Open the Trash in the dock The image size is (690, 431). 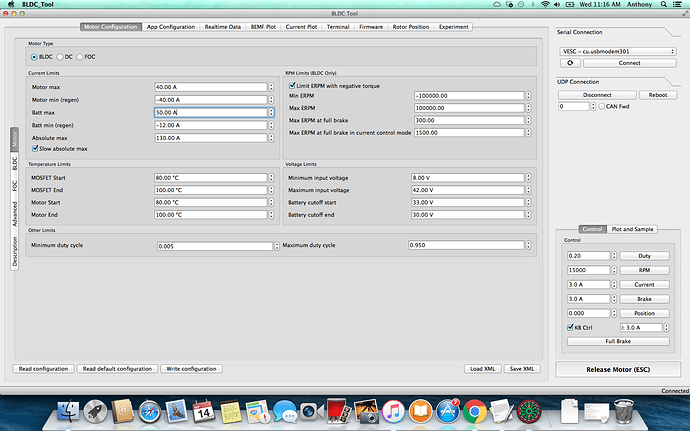coord(622,410)
